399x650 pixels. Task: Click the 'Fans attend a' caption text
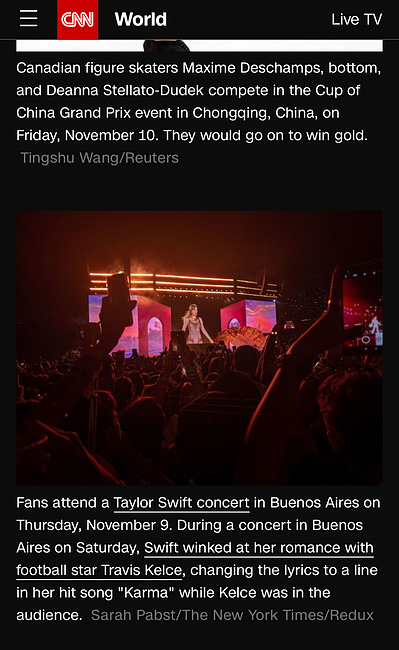[62, 503]
